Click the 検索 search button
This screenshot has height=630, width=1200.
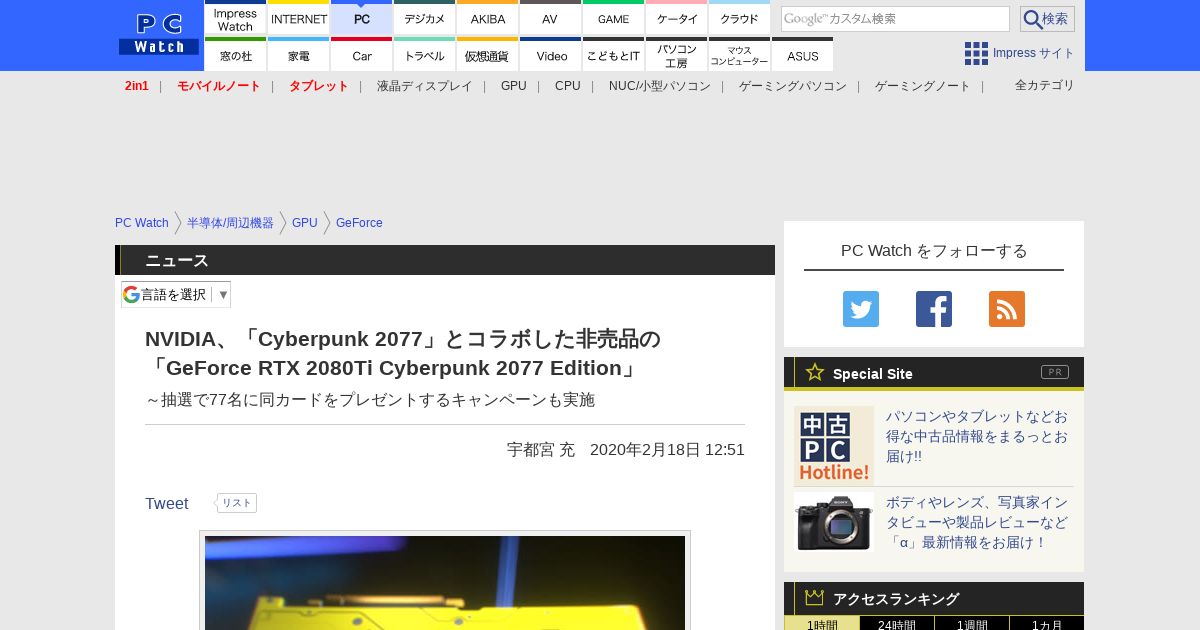click(1047, 19)
